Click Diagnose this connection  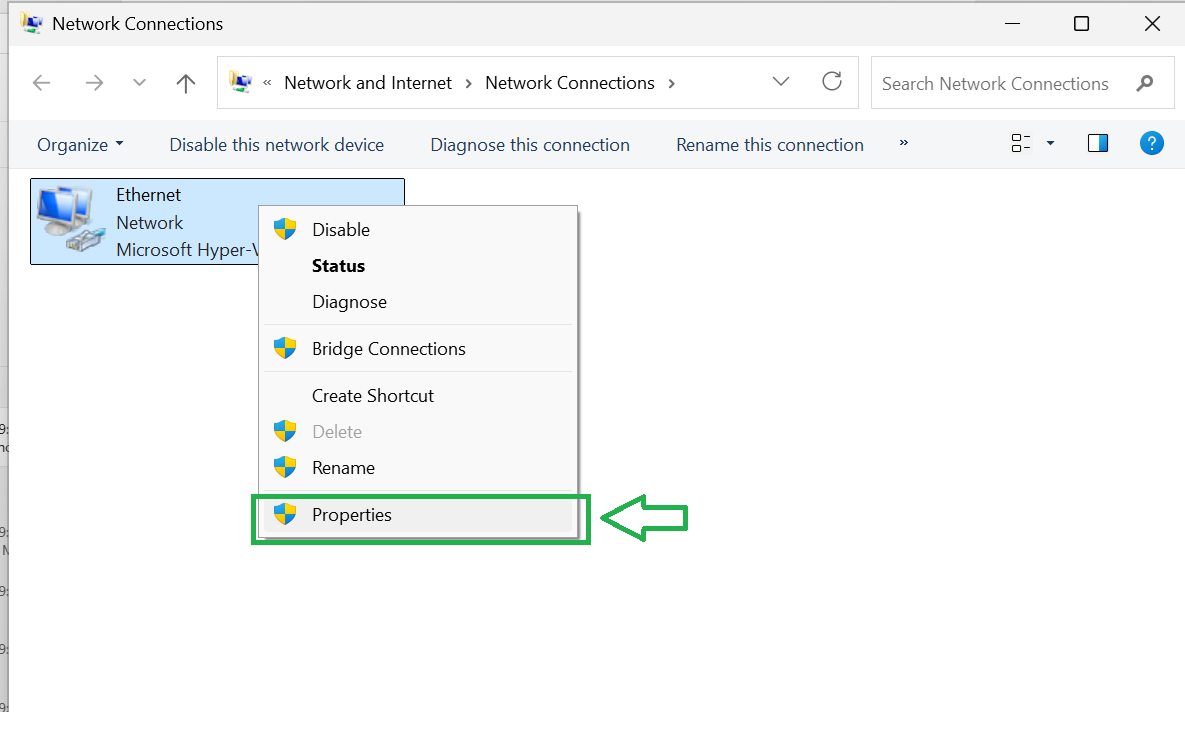pos(530,144)
